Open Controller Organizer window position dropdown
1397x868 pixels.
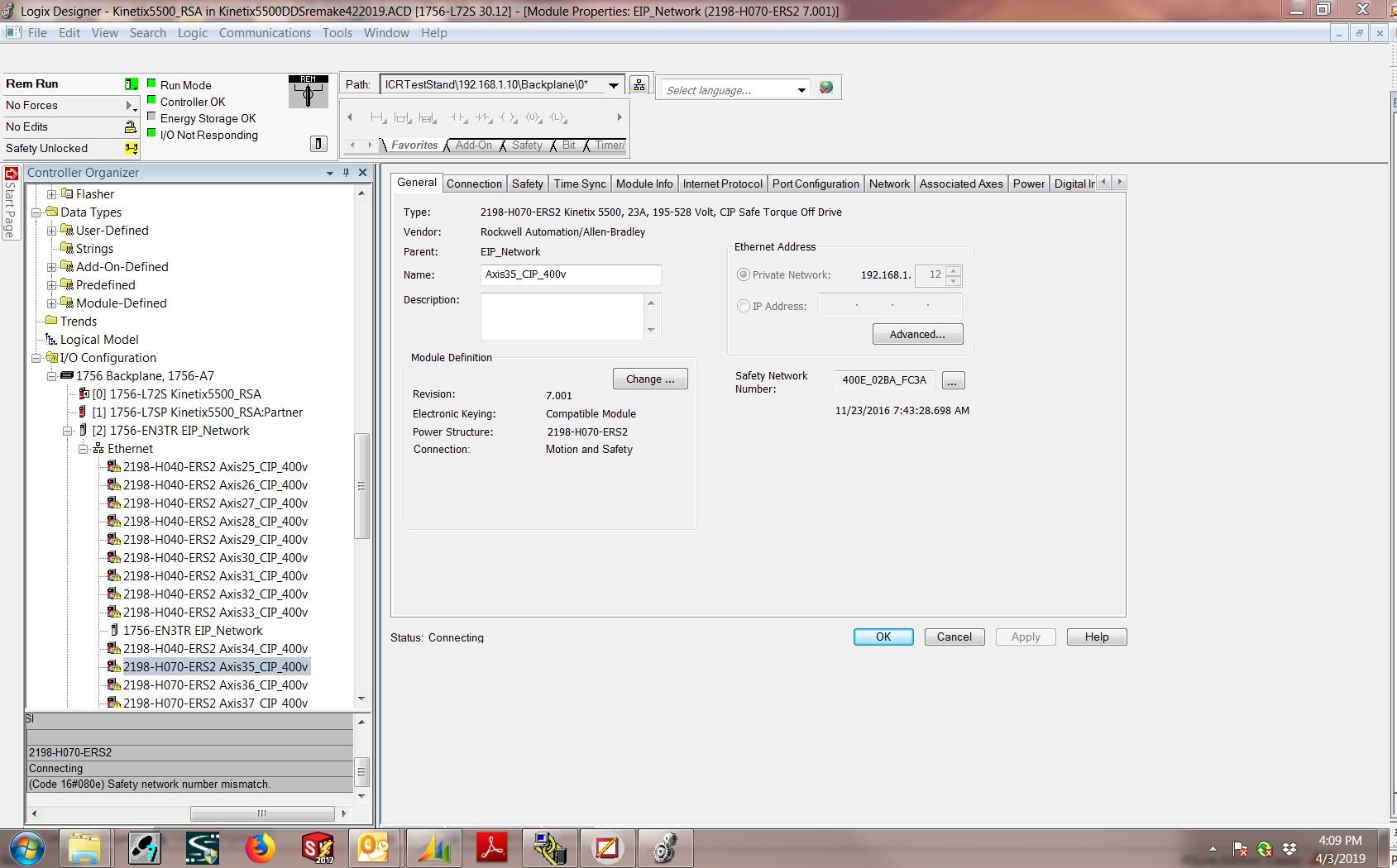click(x=330, y=173)
